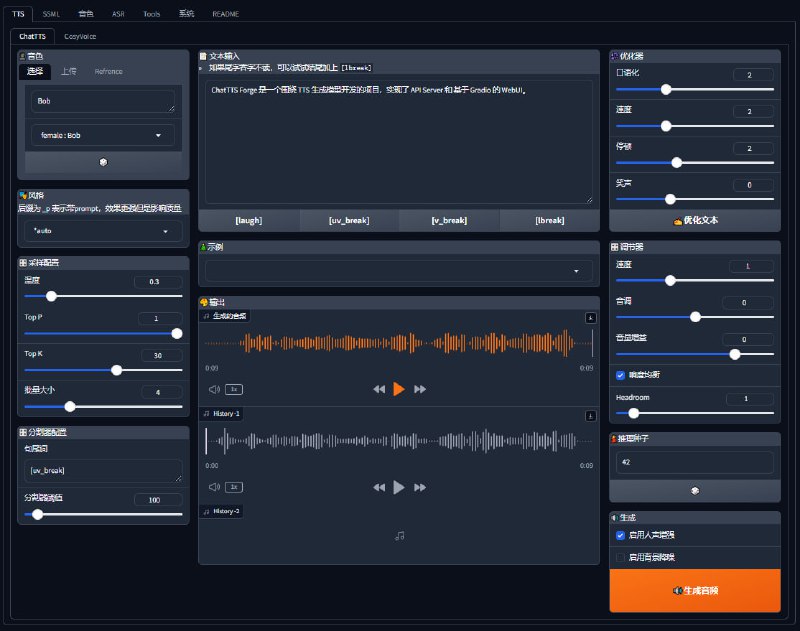Open the examples dropdown below the text input
Viewport: 800px width, 631px height.
click(399, 271)
